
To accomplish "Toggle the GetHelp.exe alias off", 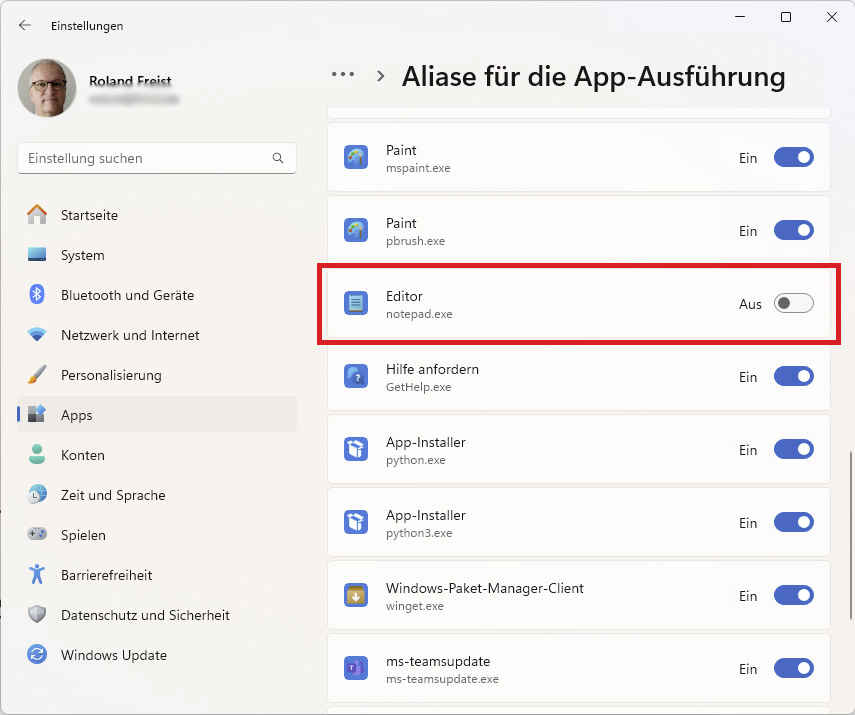I will [793, 376].
